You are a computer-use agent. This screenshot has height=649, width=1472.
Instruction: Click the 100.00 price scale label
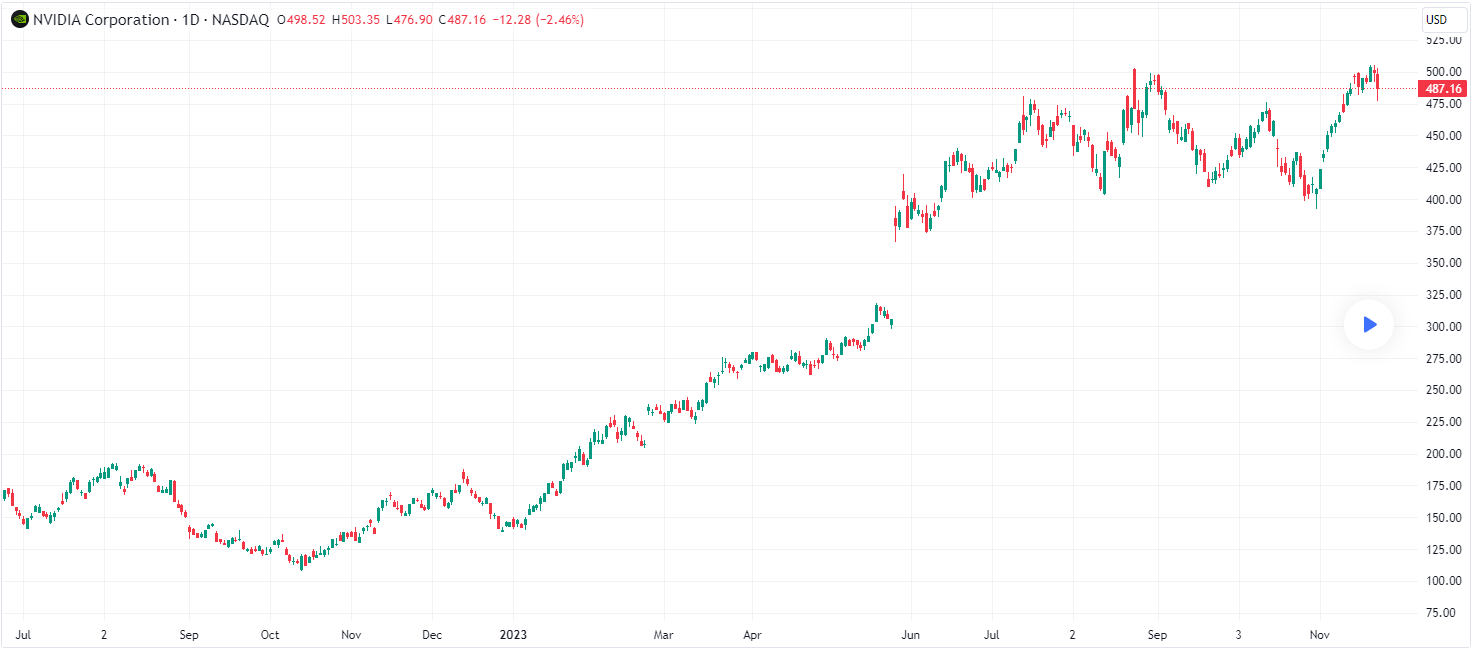pyautogui.click(x=1441, y=581)
